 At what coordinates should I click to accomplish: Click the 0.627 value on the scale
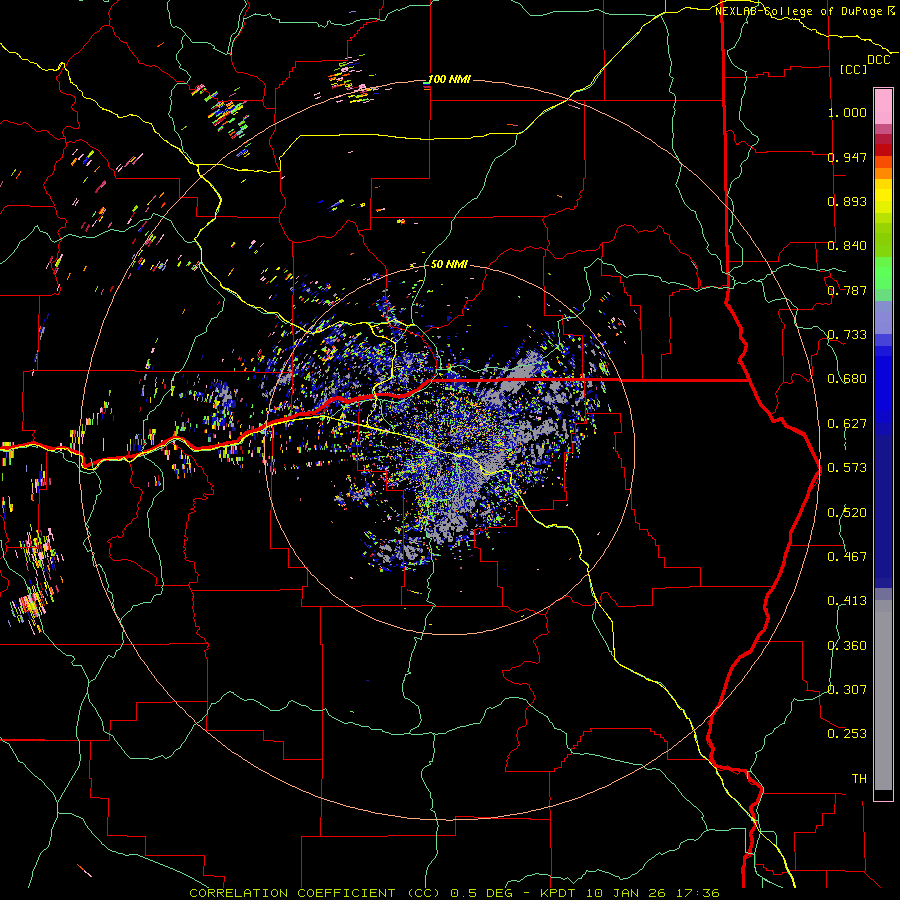click(x=847, y=424)
